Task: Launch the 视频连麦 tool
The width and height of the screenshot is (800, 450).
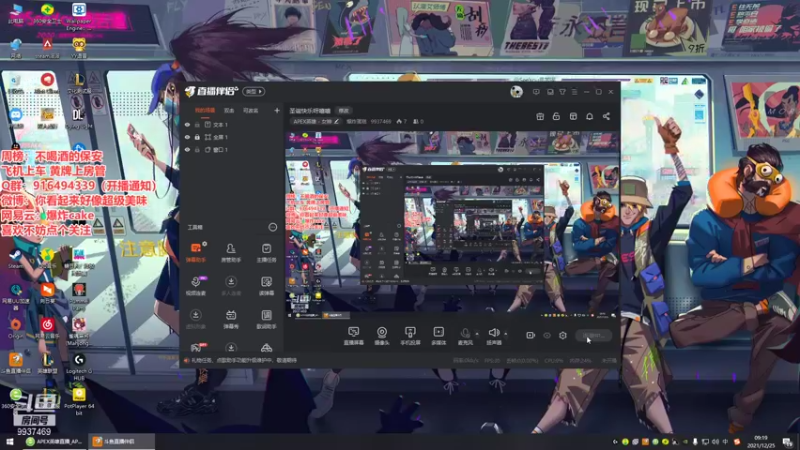Action: 196,286
